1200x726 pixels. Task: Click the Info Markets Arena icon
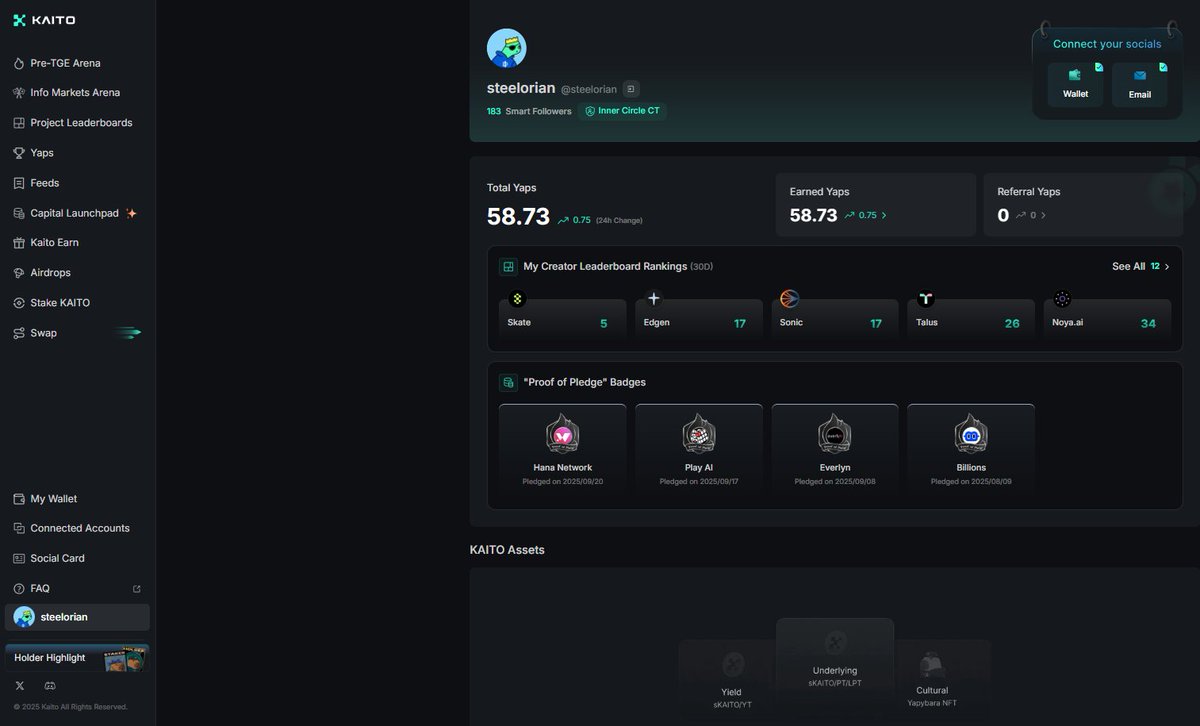[x=19, y=93]
